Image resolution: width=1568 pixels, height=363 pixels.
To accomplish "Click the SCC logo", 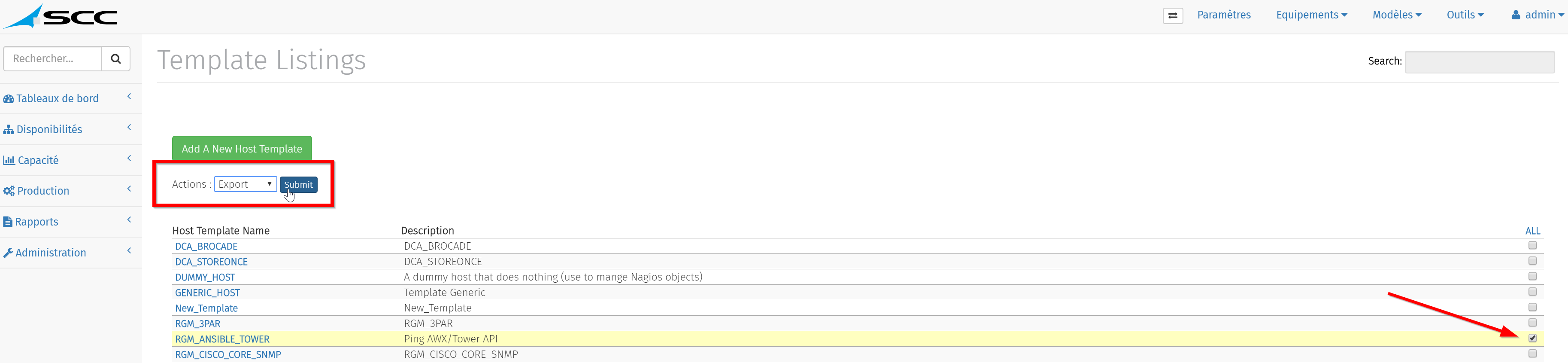I will (60, 16).
